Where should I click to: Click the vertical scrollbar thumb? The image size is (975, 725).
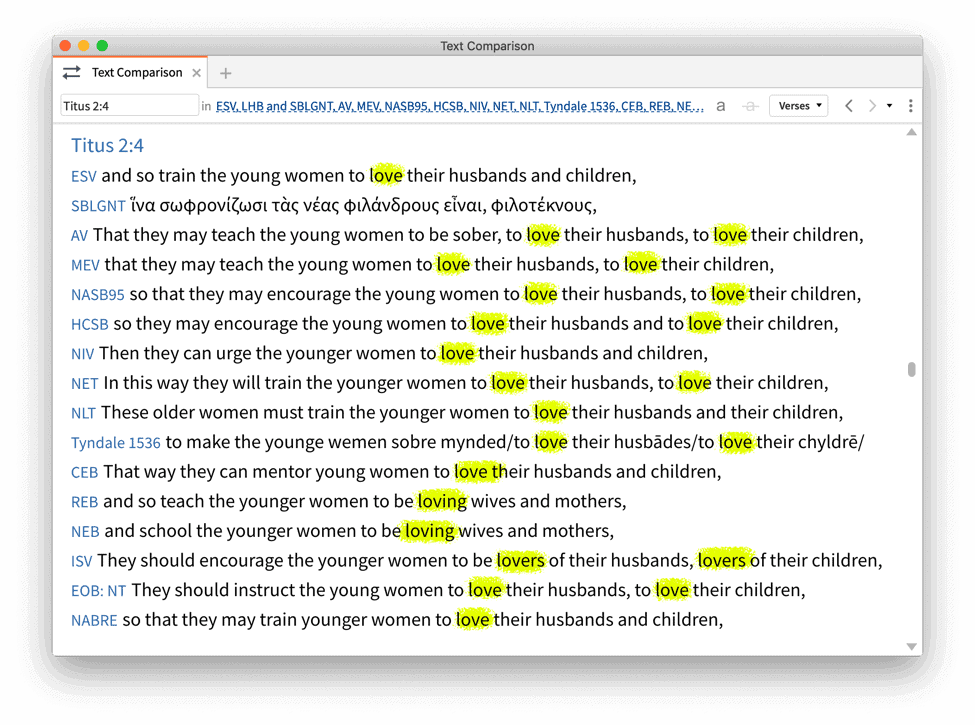[x=911, y=370]
